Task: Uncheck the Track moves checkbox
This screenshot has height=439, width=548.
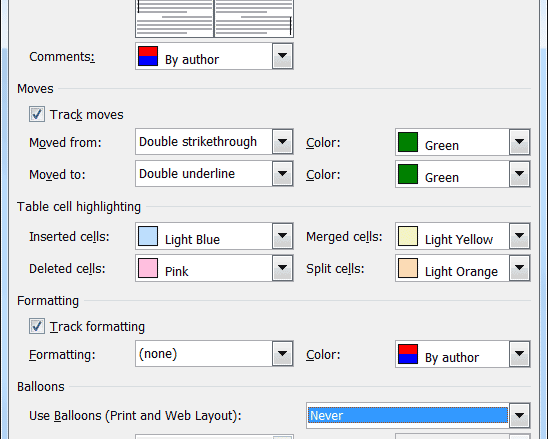Action: coord(37,114)
